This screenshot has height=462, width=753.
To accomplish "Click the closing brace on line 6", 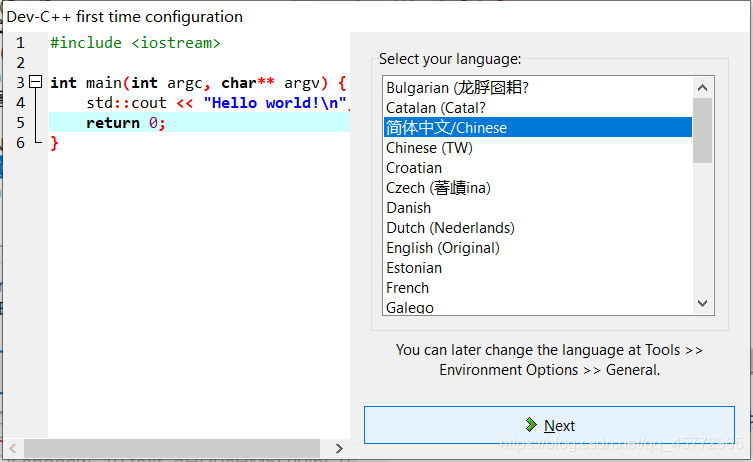I will coord(54,143).
